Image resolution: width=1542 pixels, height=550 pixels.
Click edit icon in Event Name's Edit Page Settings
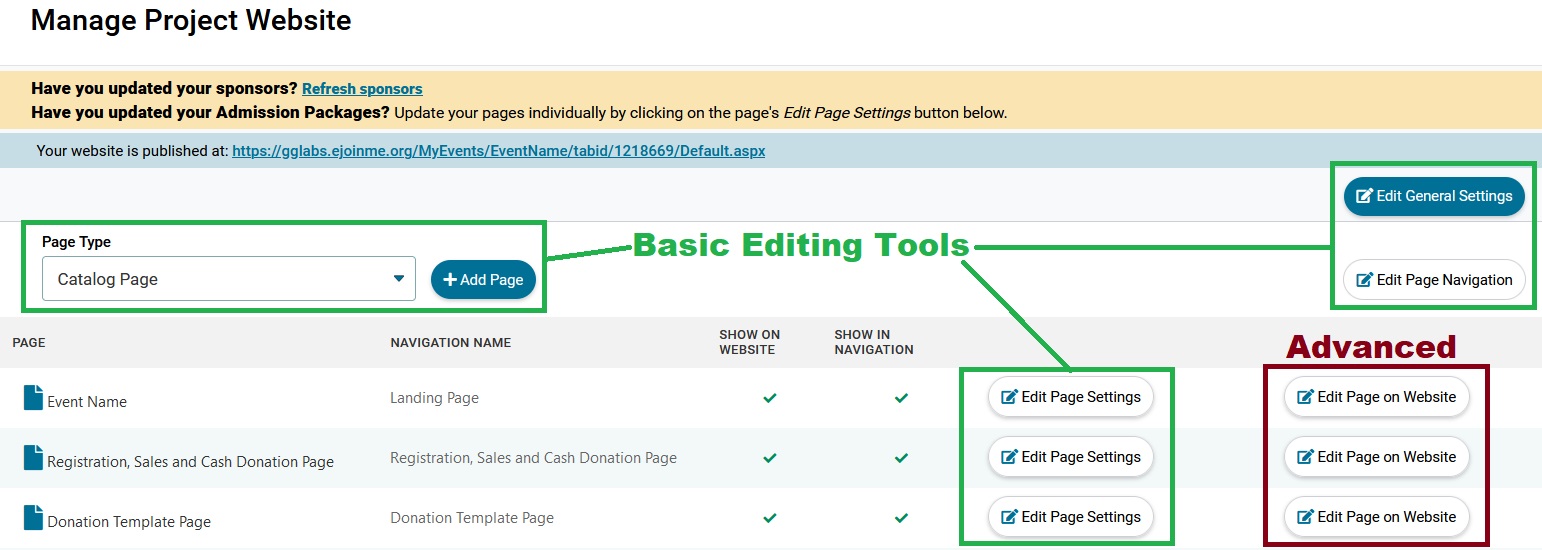[x=1009, y=397]
